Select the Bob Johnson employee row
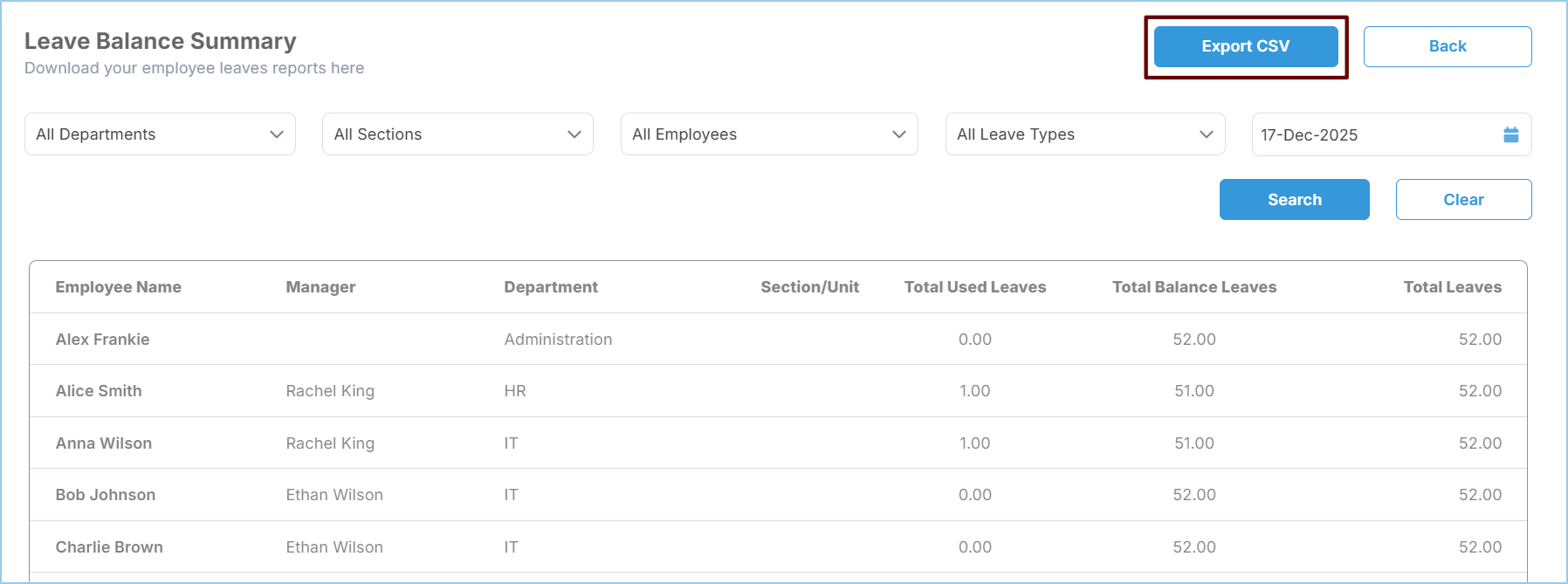The width and height of the screenshot is (1568, 584). [x=106, y=495]
